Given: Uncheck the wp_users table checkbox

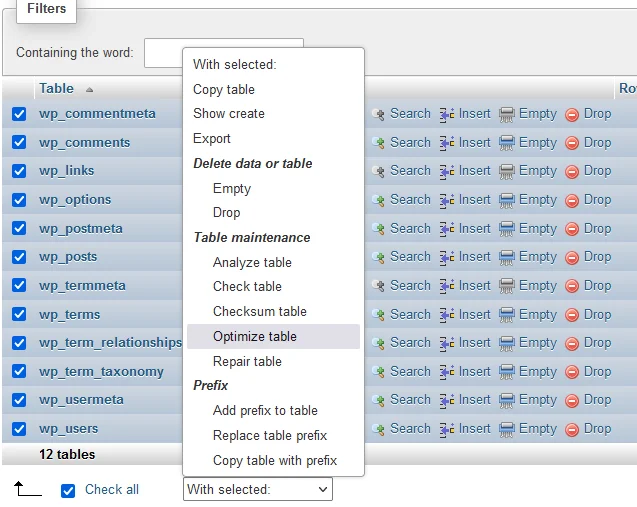Looking at the screenshot, I should pyautogui.click(x=19, y=429).
